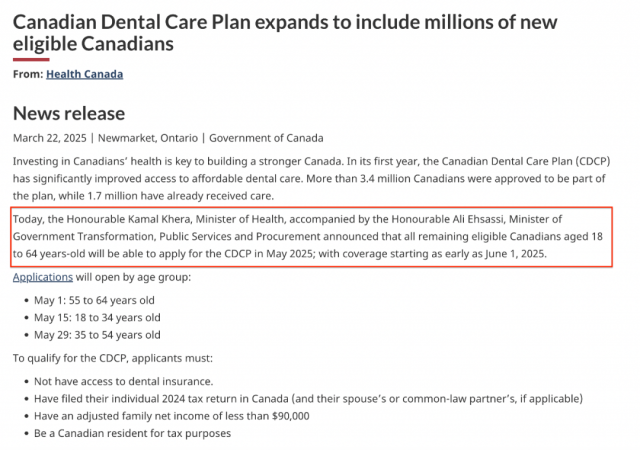
Task: Open the Health Canada link
Action: click(84, 74)
